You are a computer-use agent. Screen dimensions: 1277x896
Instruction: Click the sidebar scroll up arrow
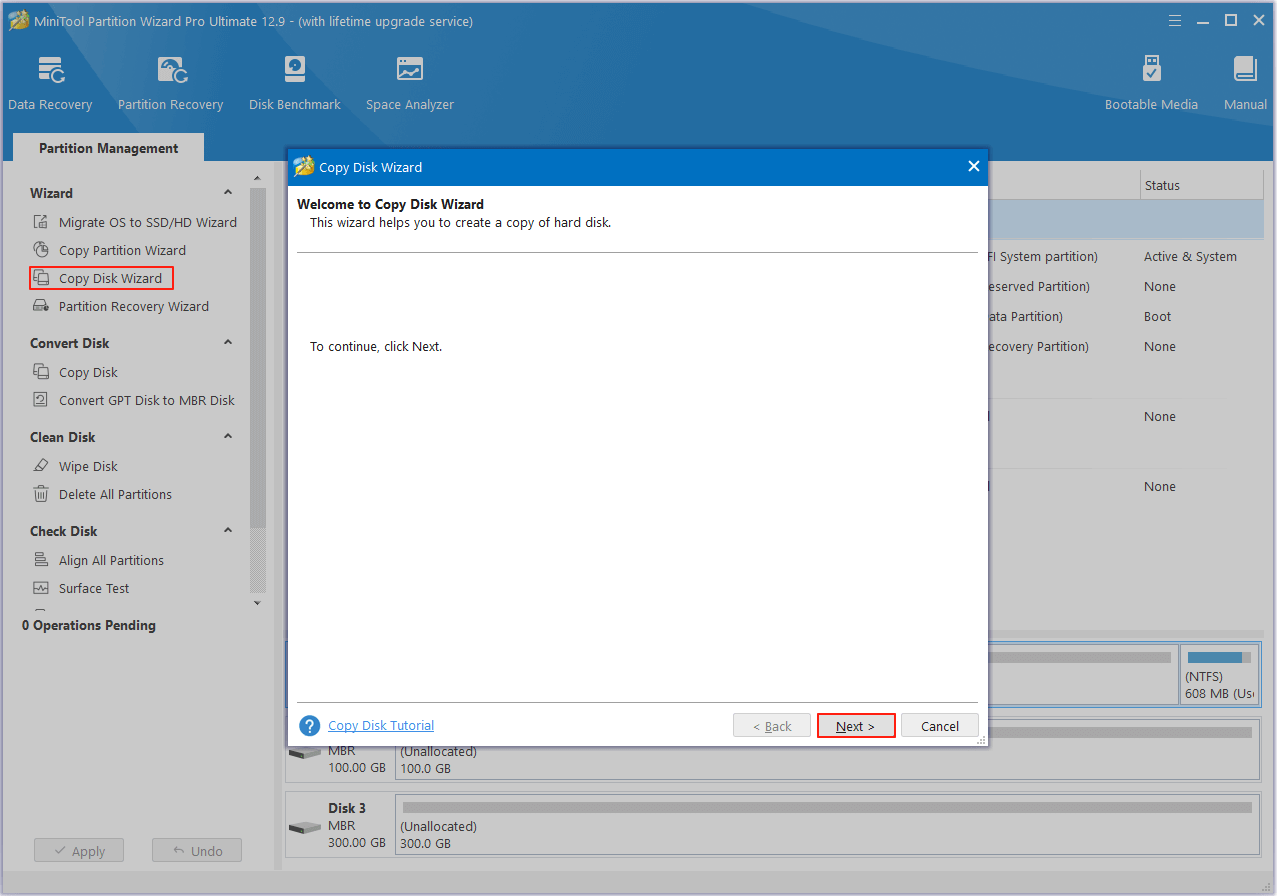[258, 179]
